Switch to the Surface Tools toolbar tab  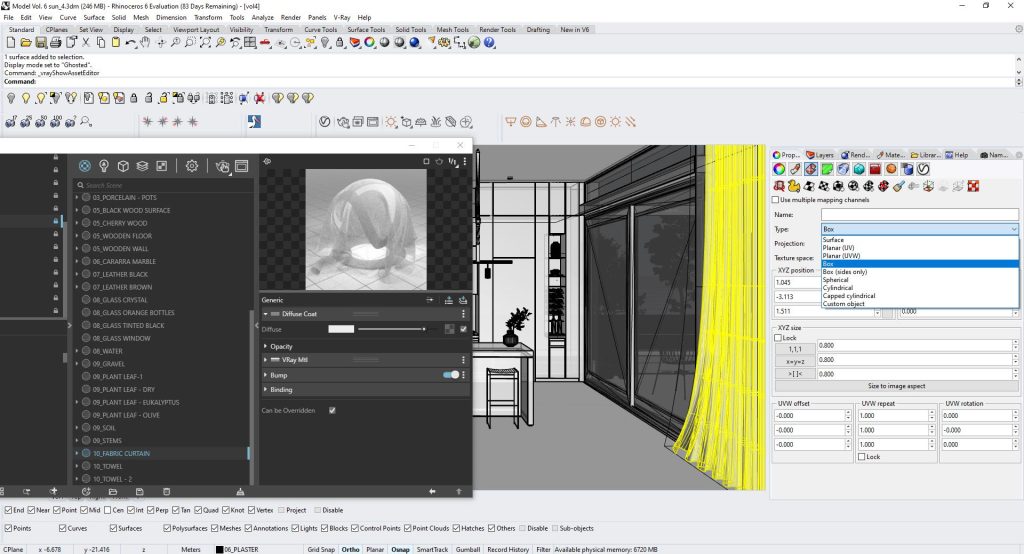click(x=366, y=29)
